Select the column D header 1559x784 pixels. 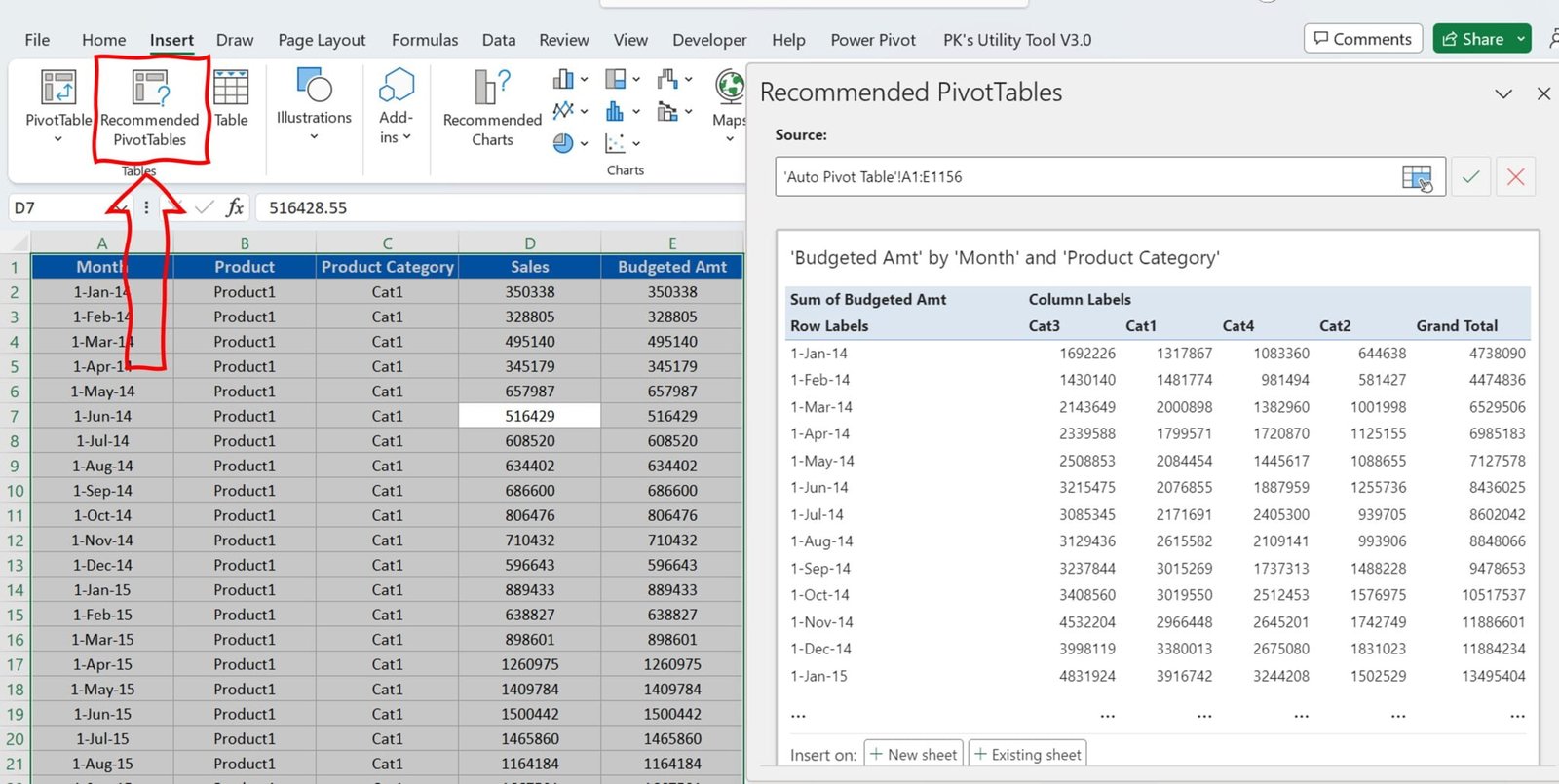530,243
